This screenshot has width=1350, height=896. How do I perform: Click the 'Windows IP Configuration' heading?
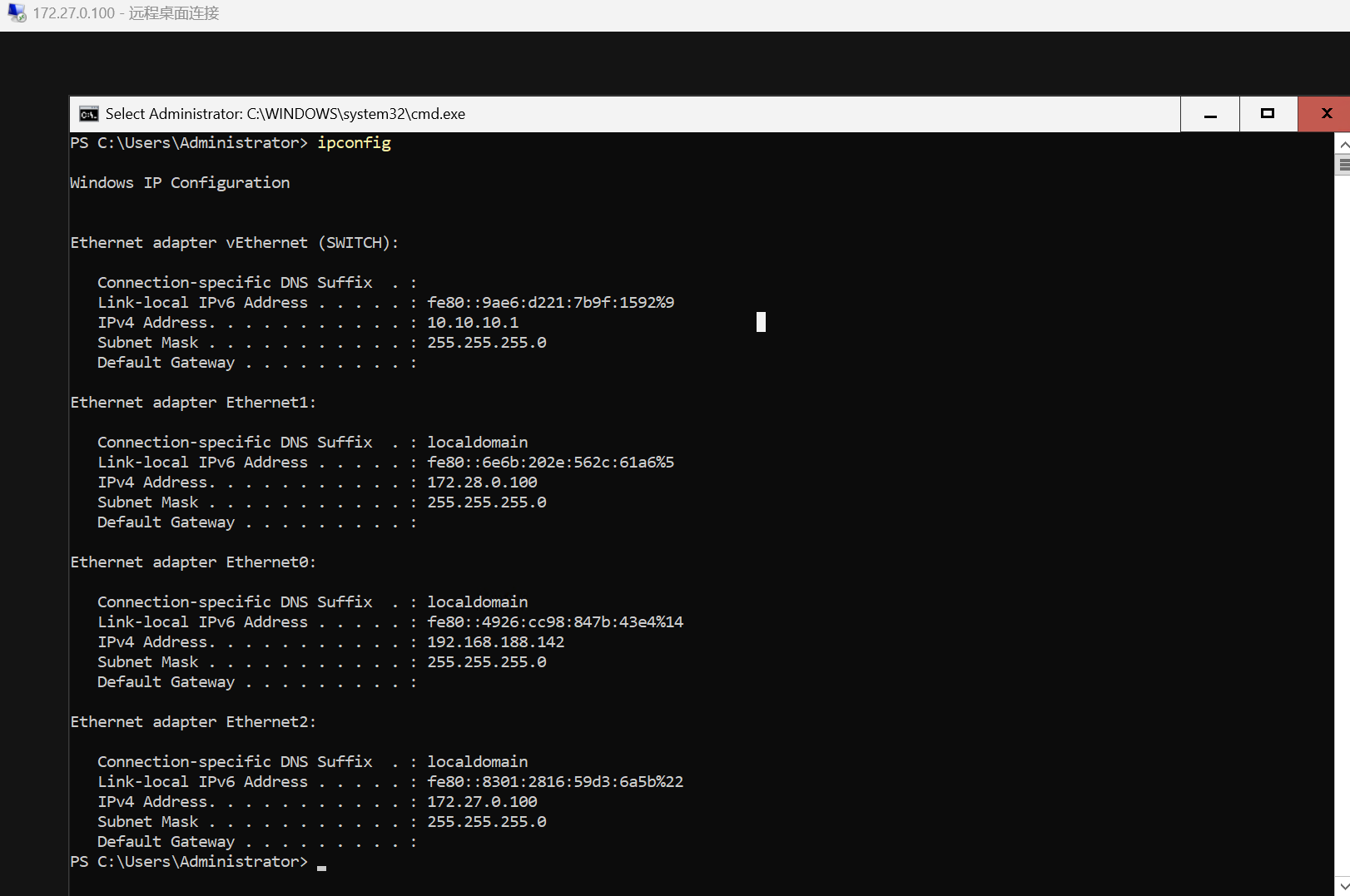[x=180, y=182]
